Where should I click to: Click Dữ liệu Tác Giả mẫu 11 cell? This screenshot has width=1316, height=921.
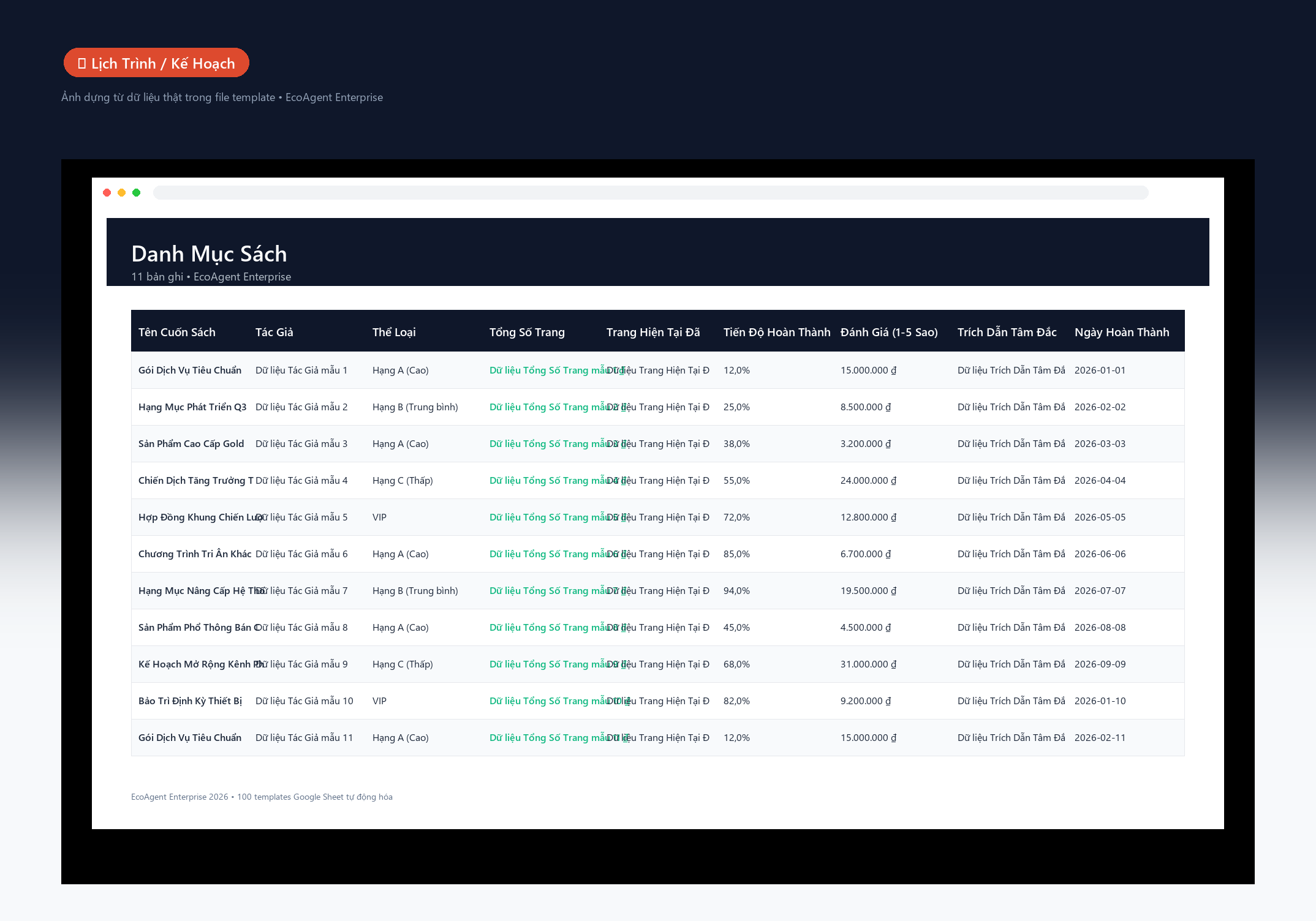[x=304, y=737]
